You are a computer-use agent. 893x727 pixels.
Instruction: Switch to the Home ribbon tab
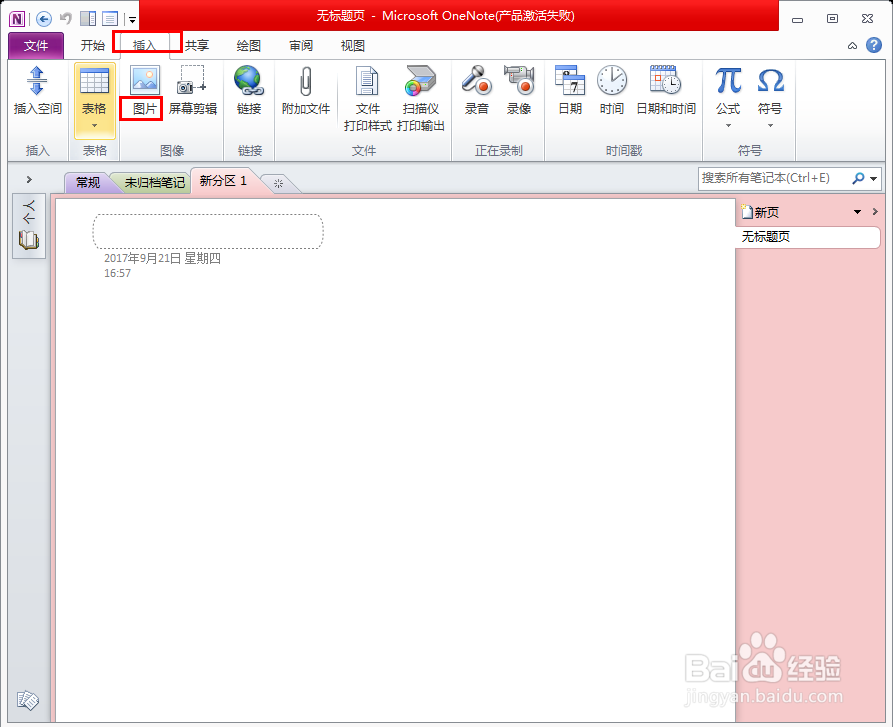point(92,46)
